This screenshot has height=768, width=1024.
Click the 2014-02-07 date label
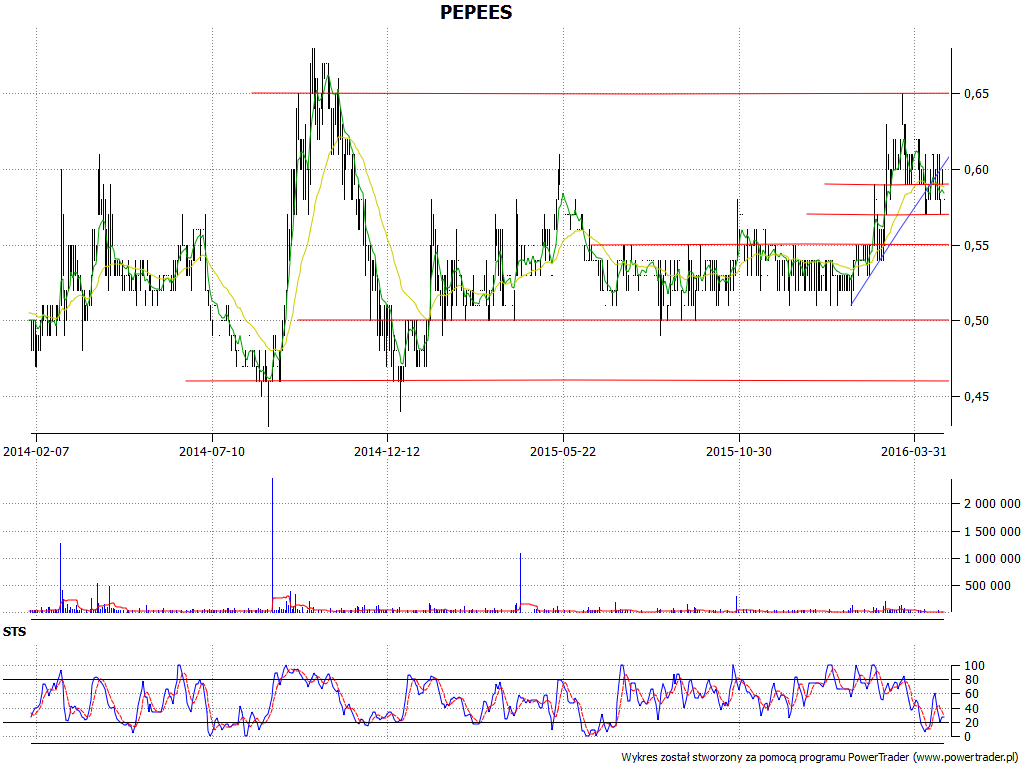[36, 451]
